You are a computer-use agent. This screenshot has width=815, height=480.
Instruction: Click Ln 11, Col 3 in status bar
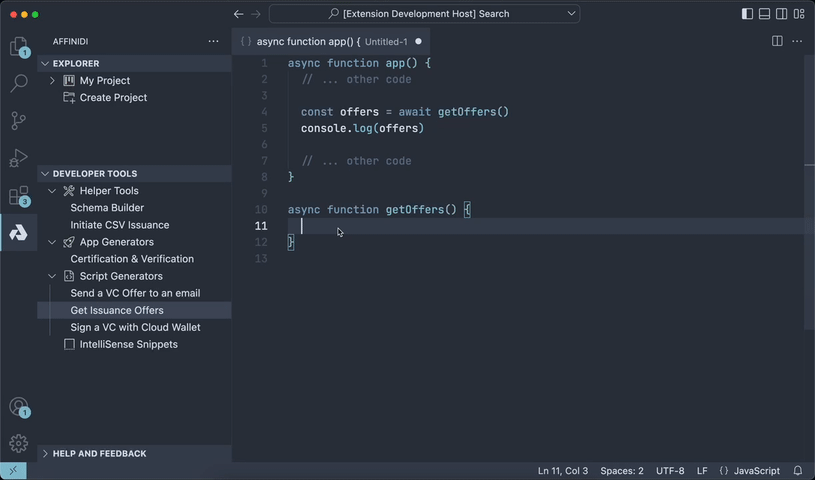coord(563,471)
